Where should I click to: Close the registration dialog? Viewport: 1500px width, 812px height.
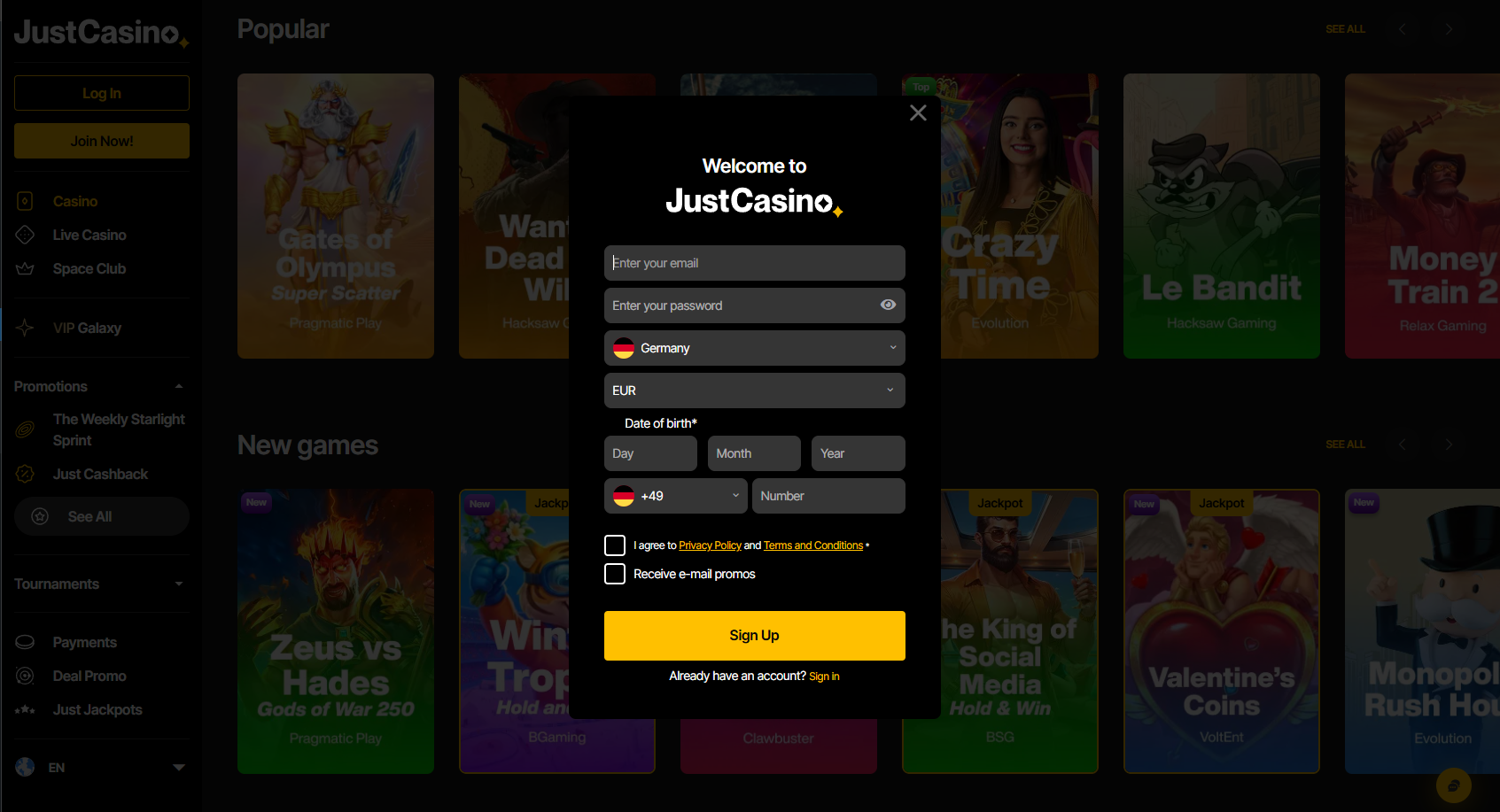pyautogui.click(x=918, y=112)
